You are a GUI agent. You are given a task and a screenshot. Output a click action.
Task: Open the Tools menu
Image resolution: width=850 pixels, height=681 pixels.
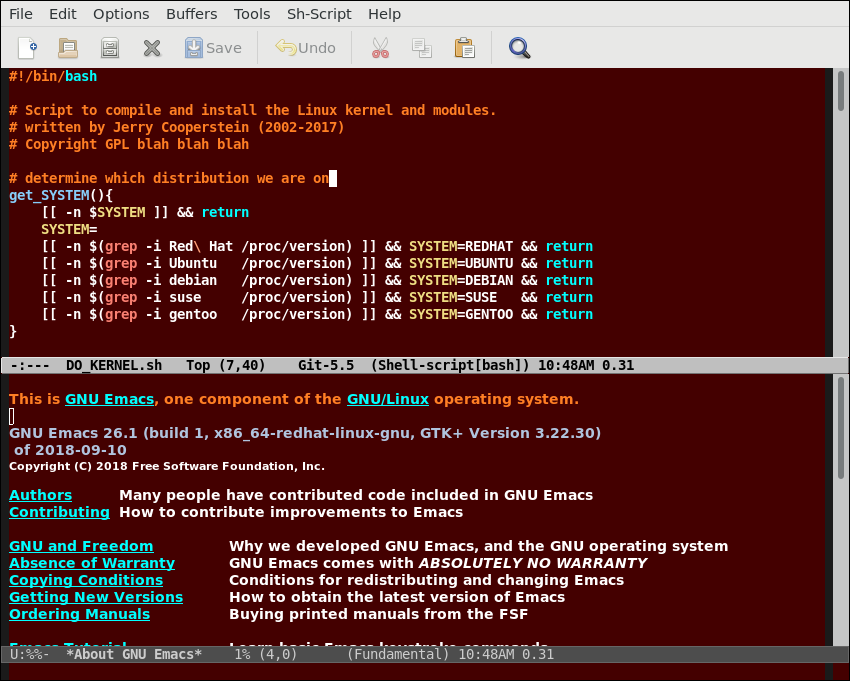tap(252, 14)
